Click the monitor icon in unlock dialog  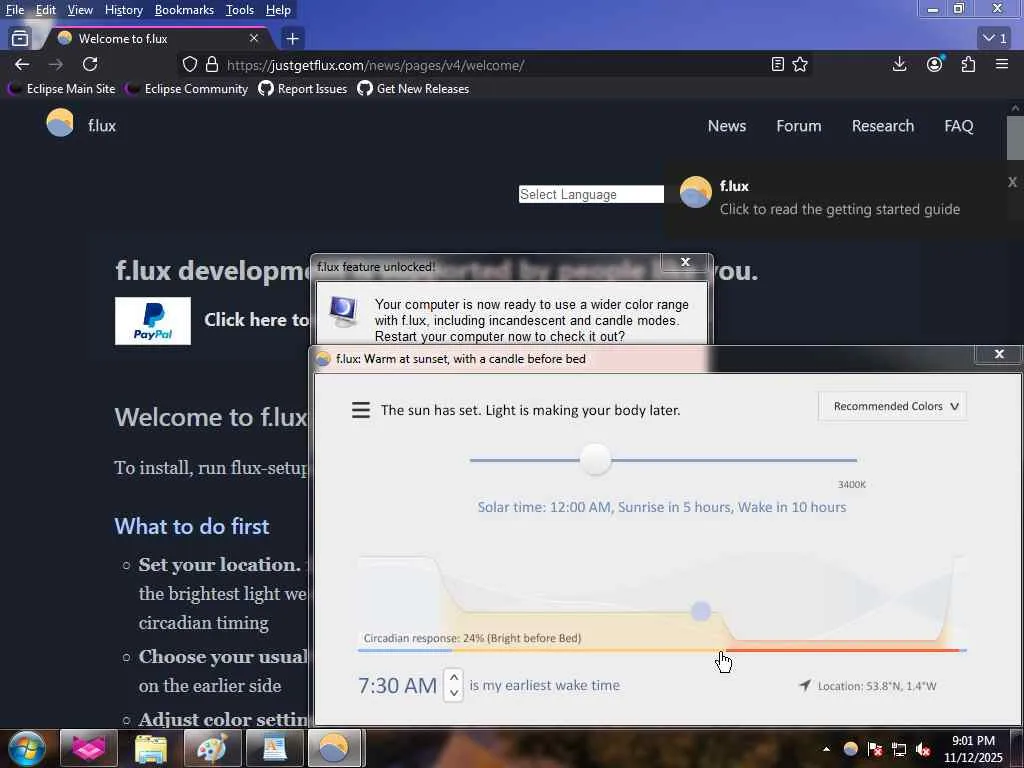[344, 311]
